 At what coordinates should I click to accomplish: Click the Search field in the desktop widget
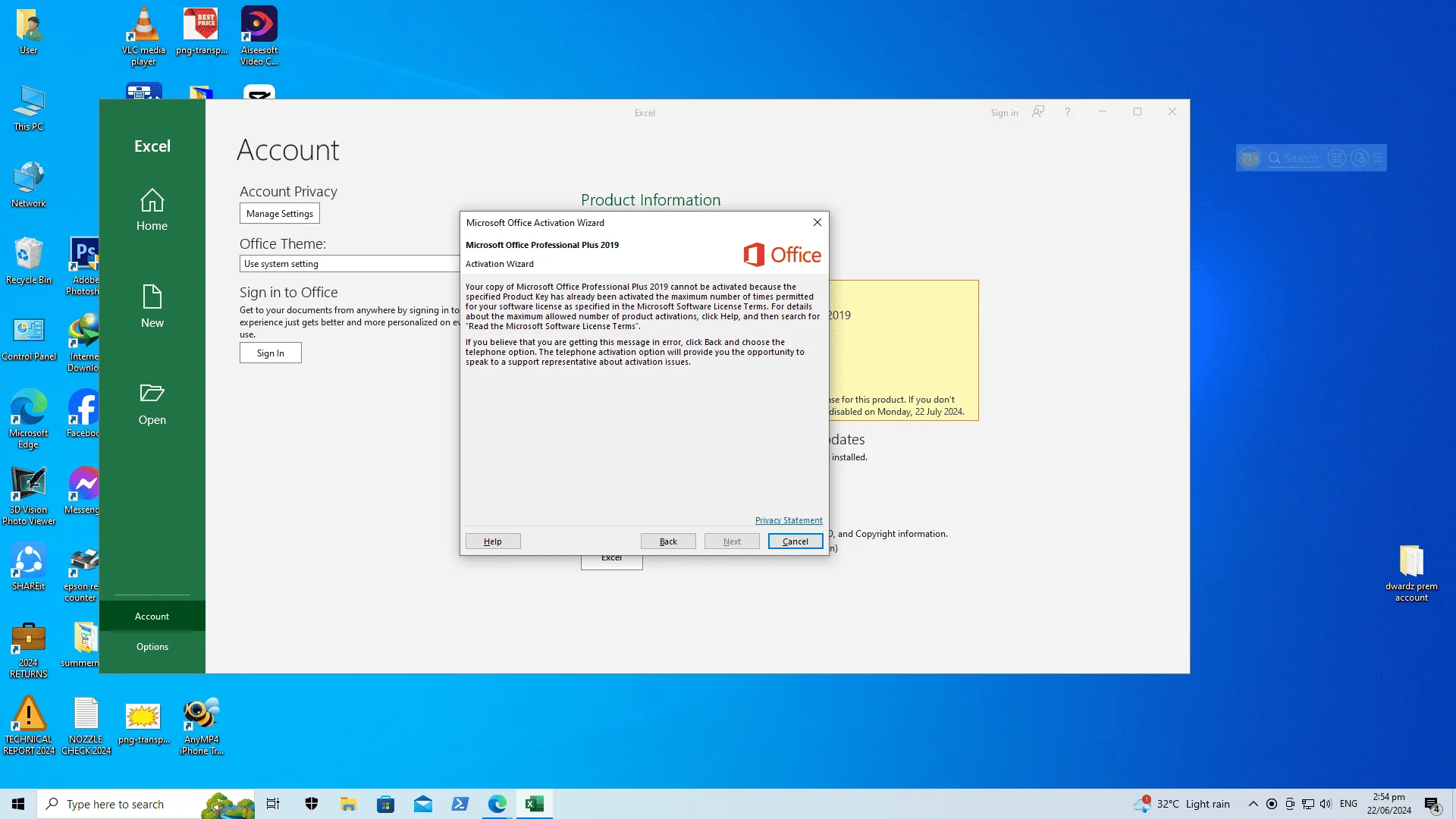coord(1294,158)
